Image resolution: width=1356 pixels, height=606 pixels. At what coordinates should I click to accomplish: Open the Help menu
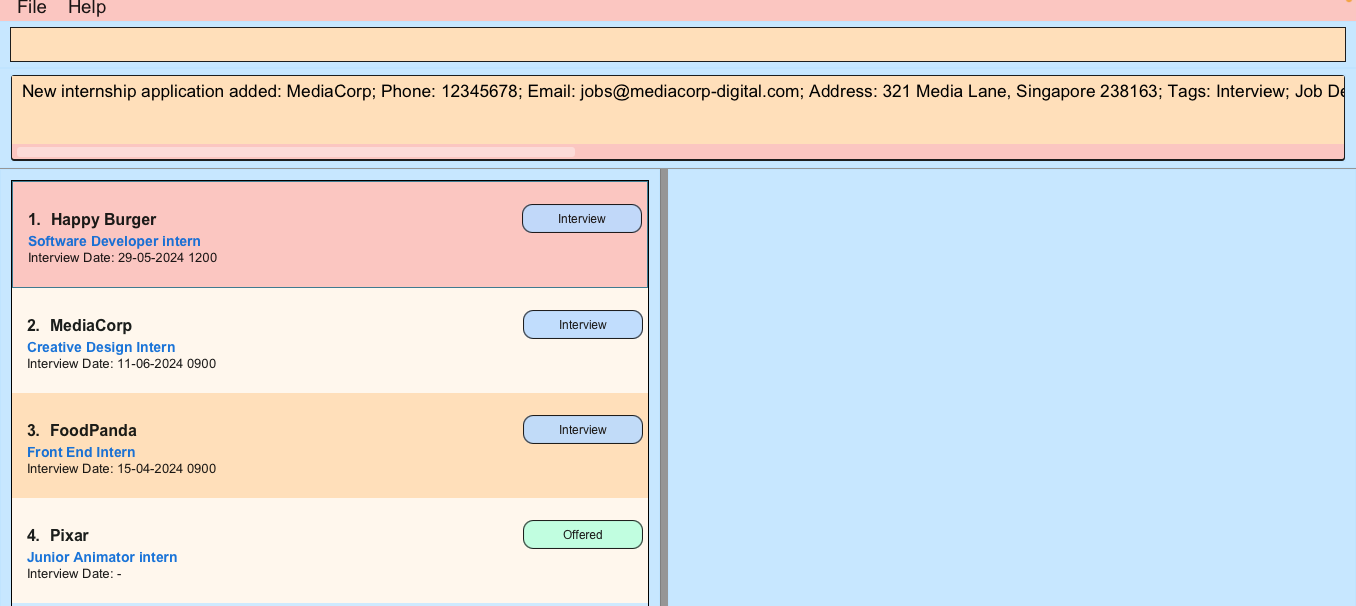coord(87,8)
